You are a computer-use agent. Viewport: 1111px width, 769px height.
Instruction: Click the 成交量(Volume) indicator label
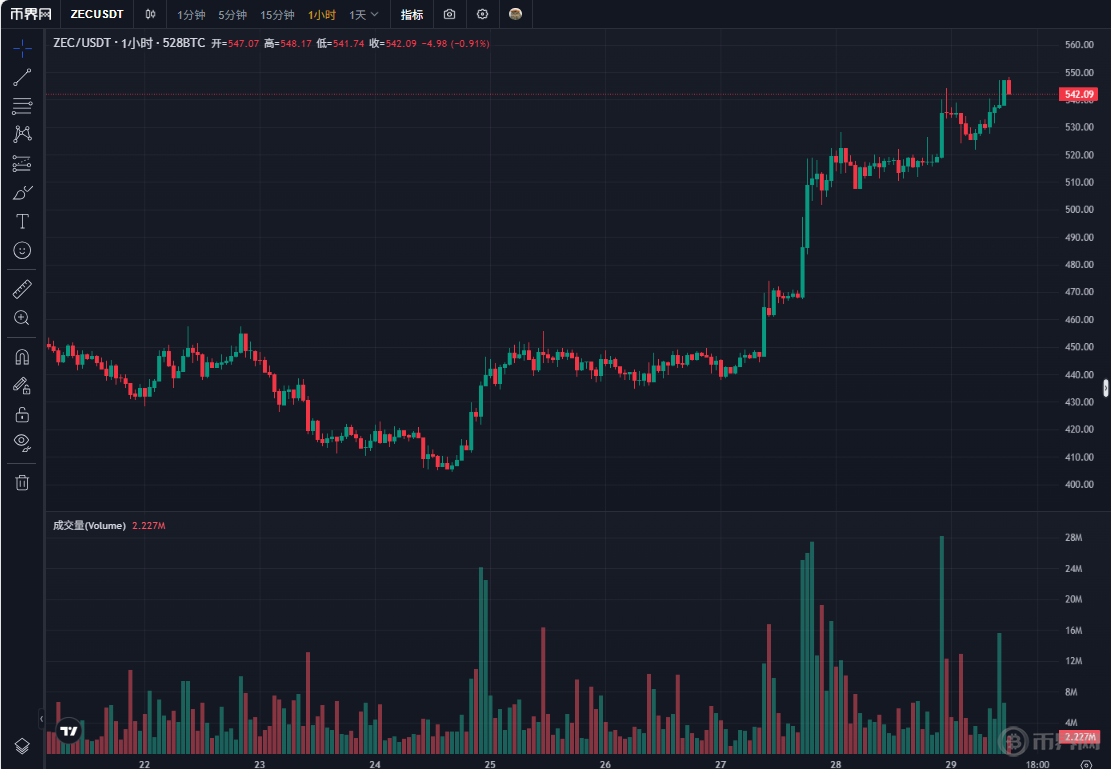pos(89,525)
